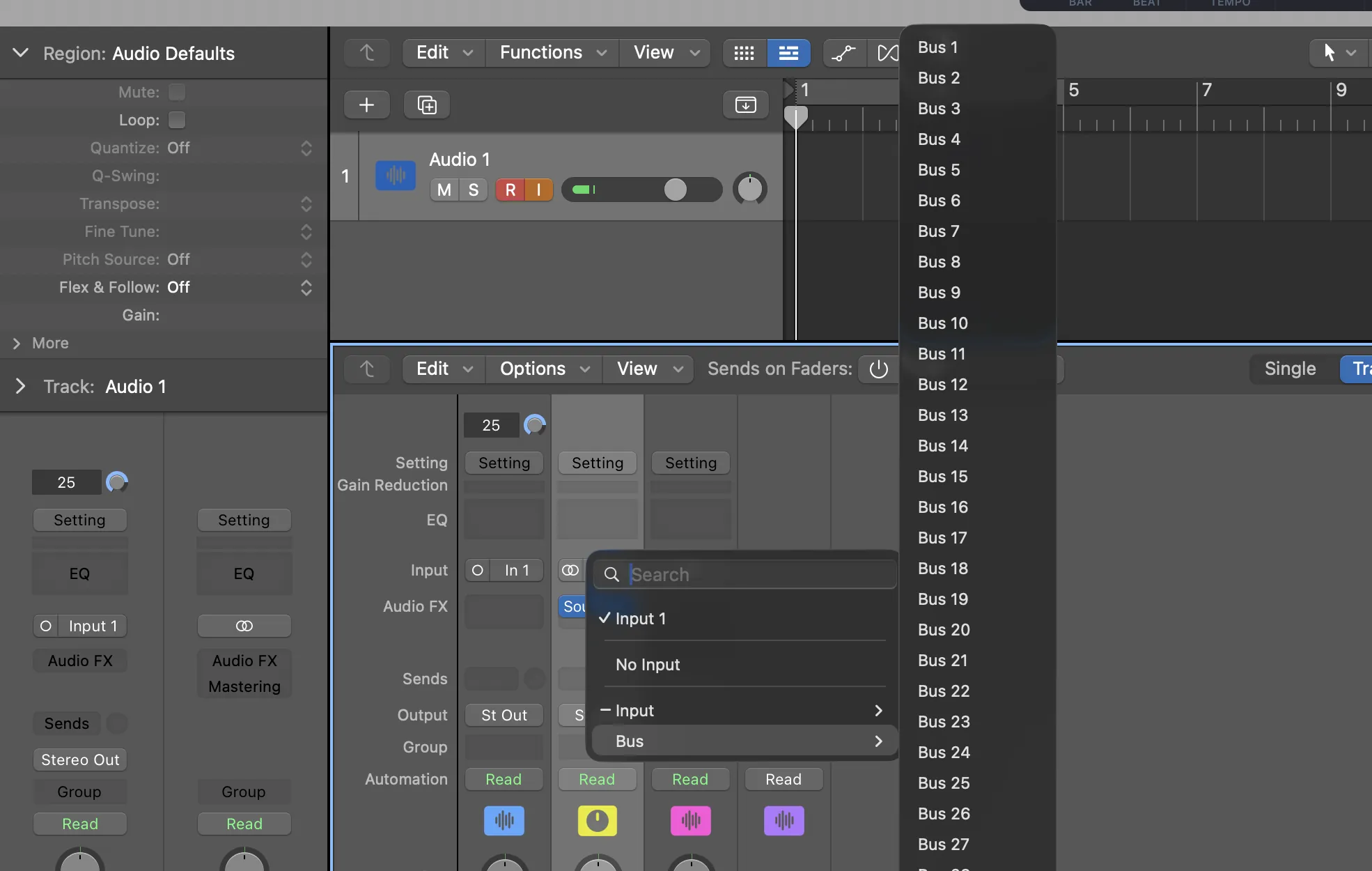The height and width of the screenshot is (871, 1372).
Task: Click the catch playhead download icon
Action: click(745, 105)
